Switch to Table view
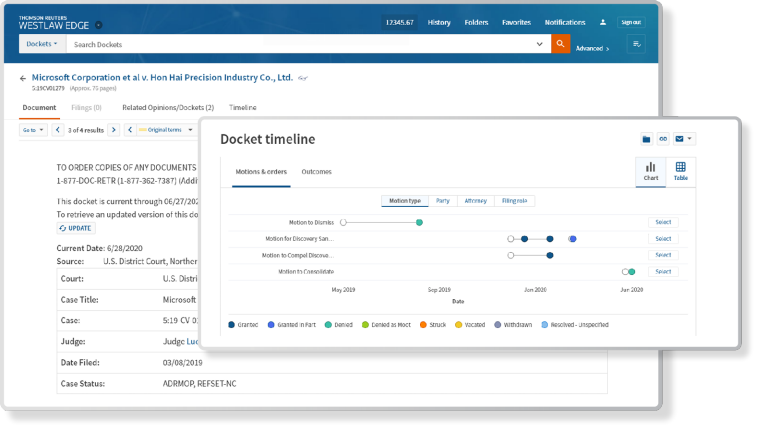768x432 pixels. click(x=680, y=171)
